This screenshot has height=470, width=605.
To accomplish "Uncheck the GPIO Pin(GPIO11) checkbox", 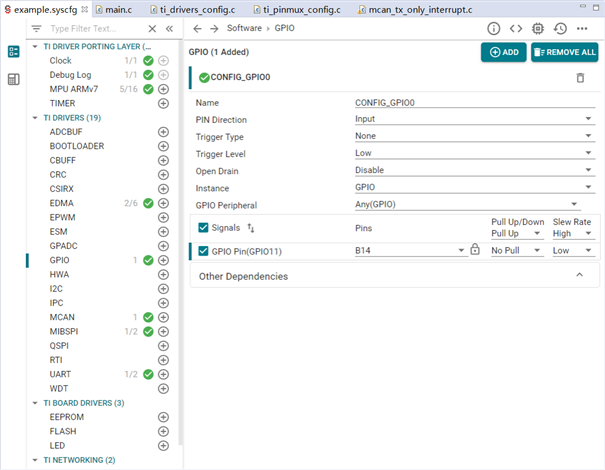I will click(x=203, y=252).
